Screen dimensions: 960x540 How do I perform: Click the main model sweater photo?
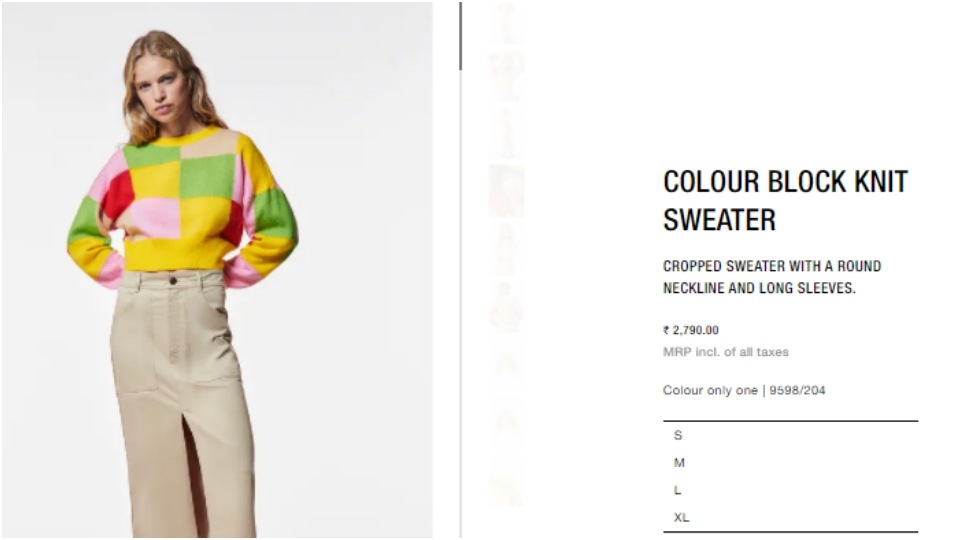[x=217, y=270]
